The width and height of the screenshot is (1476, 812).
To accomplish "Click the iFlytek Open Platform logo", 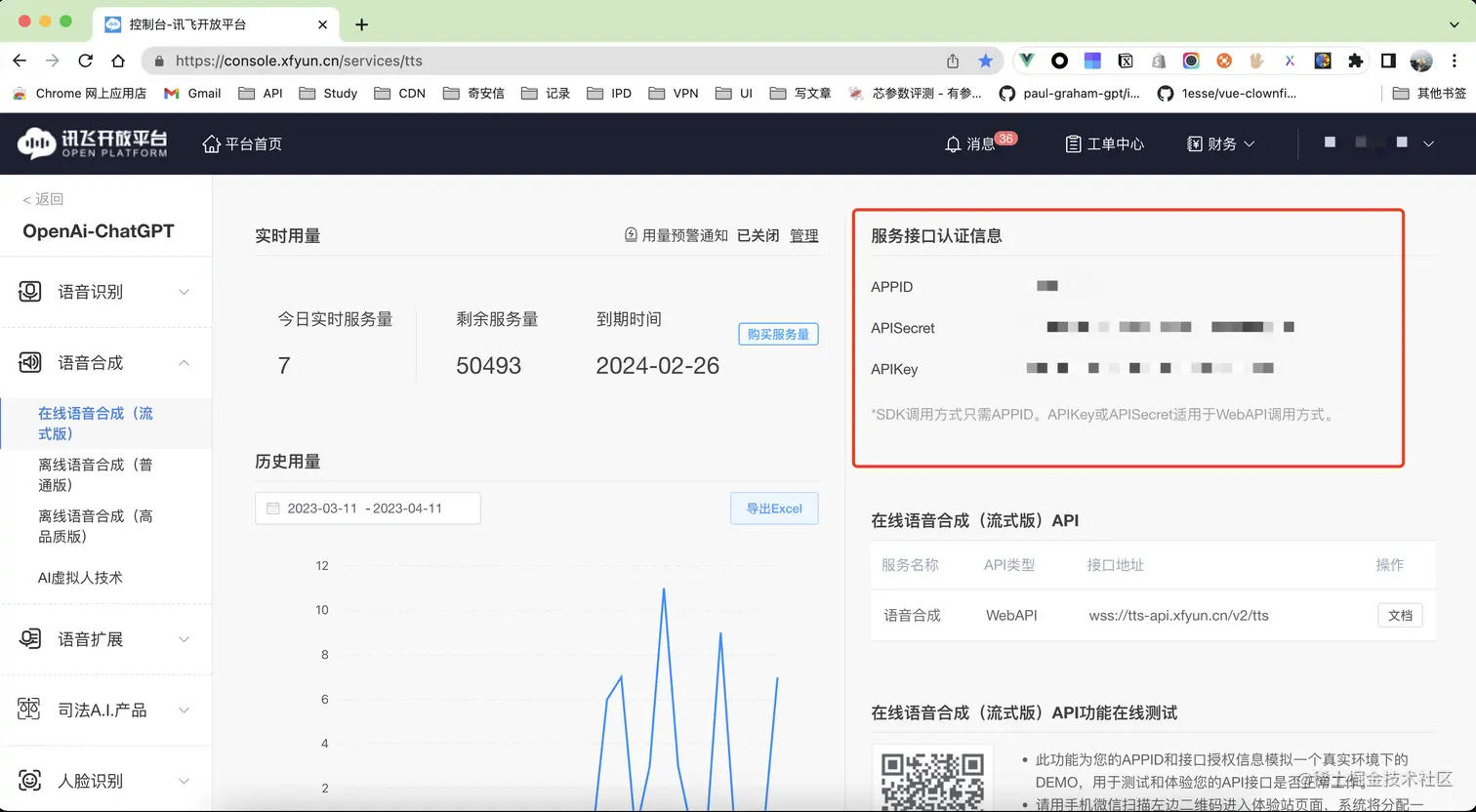I will [93, 143].
